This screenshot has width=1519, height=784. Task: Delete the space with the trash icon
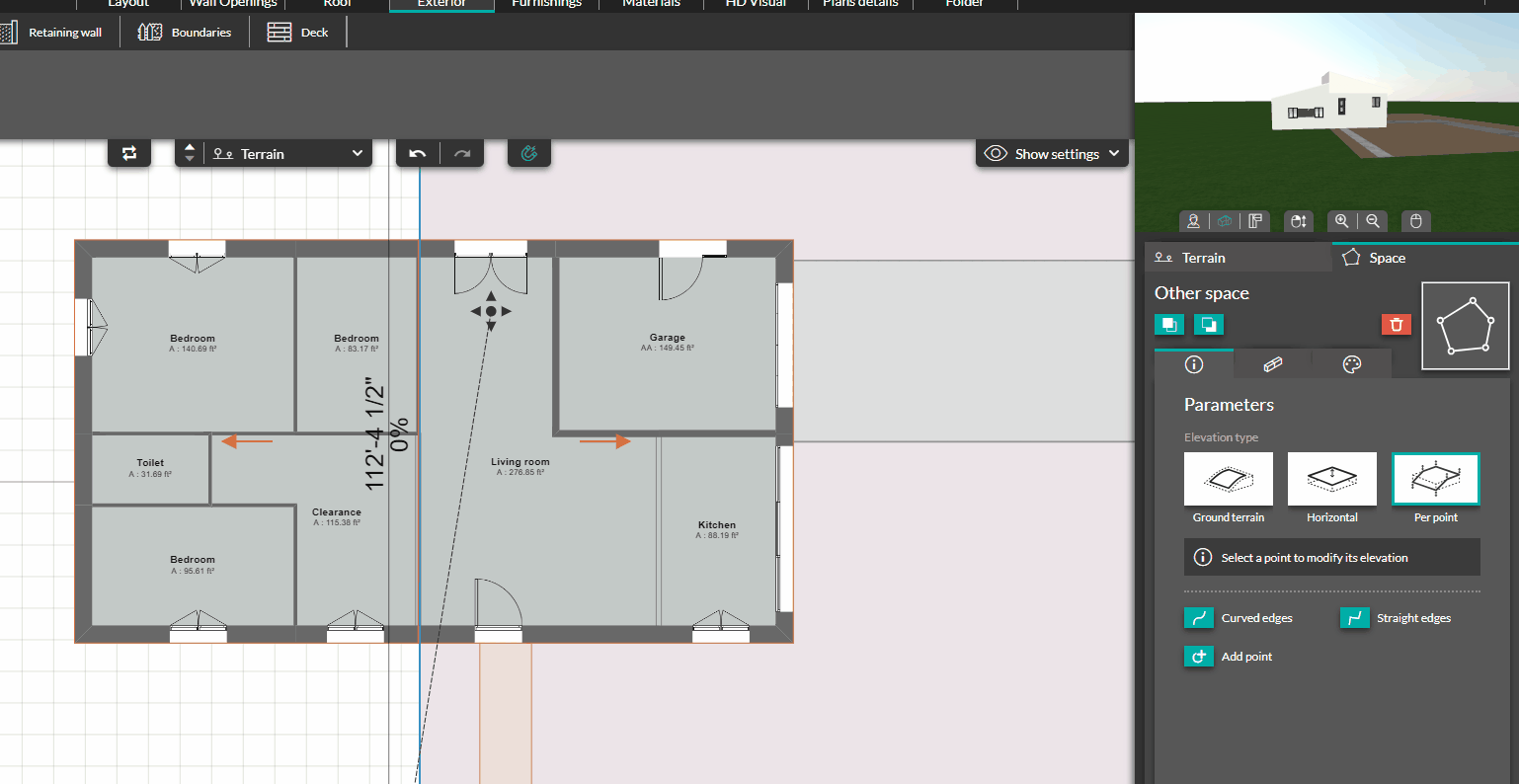[x=1396, y=324]
